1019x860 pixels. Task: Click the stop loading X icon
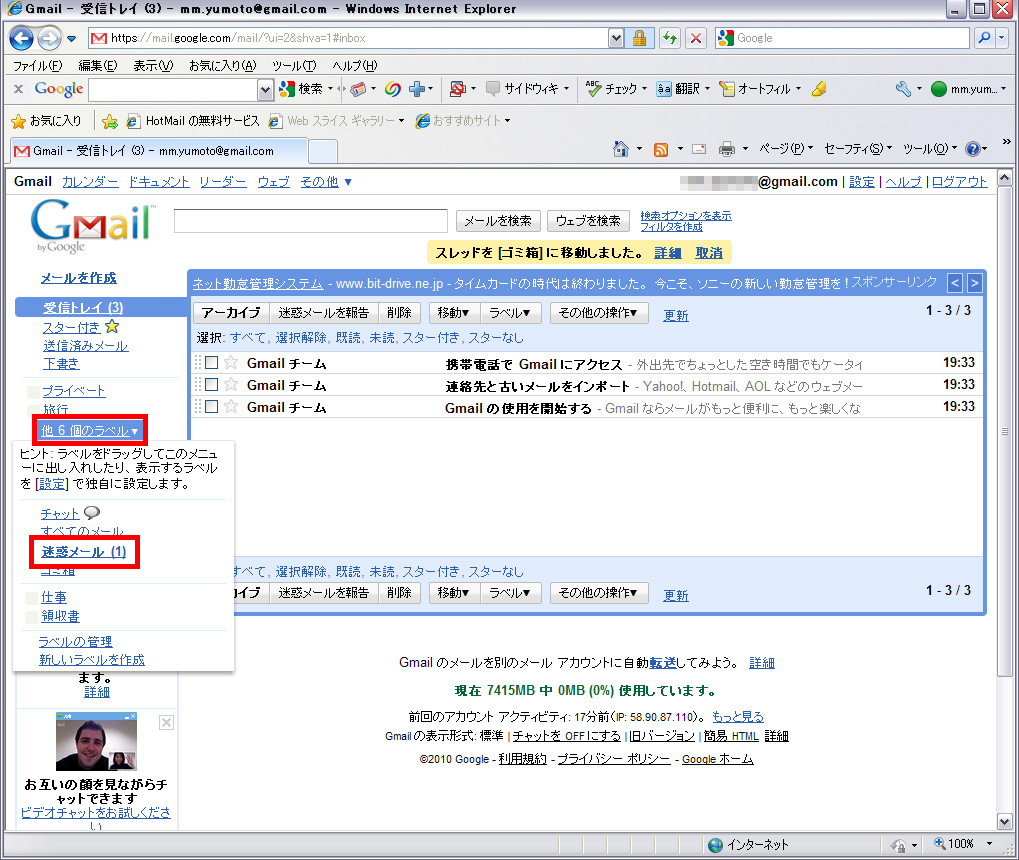(695, 38)
